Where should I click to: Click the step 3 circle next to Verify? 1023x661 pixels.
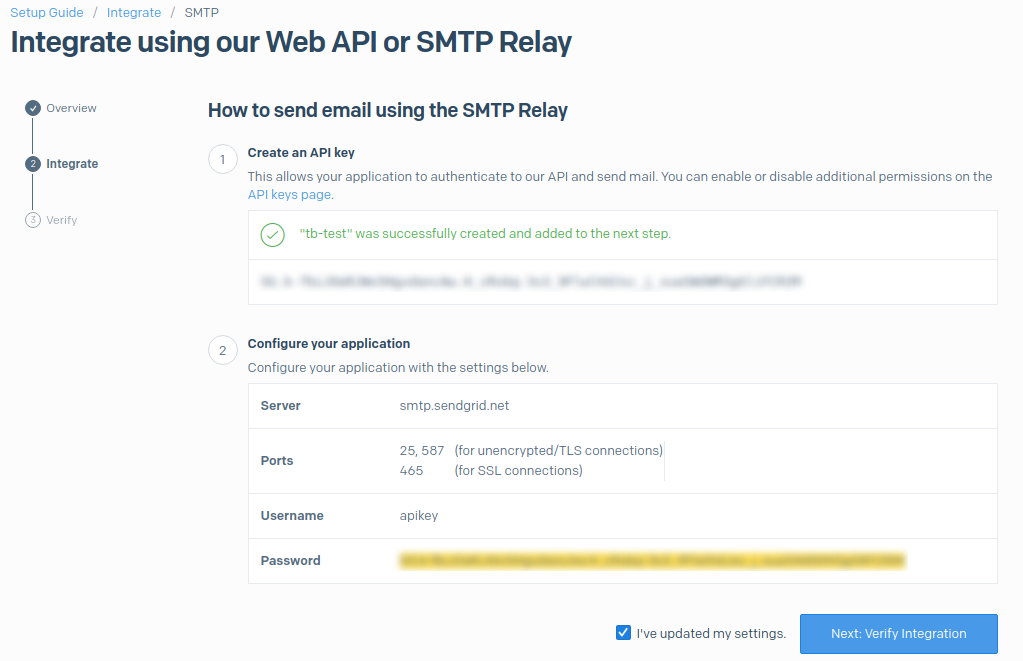click(x=35, y=220)
